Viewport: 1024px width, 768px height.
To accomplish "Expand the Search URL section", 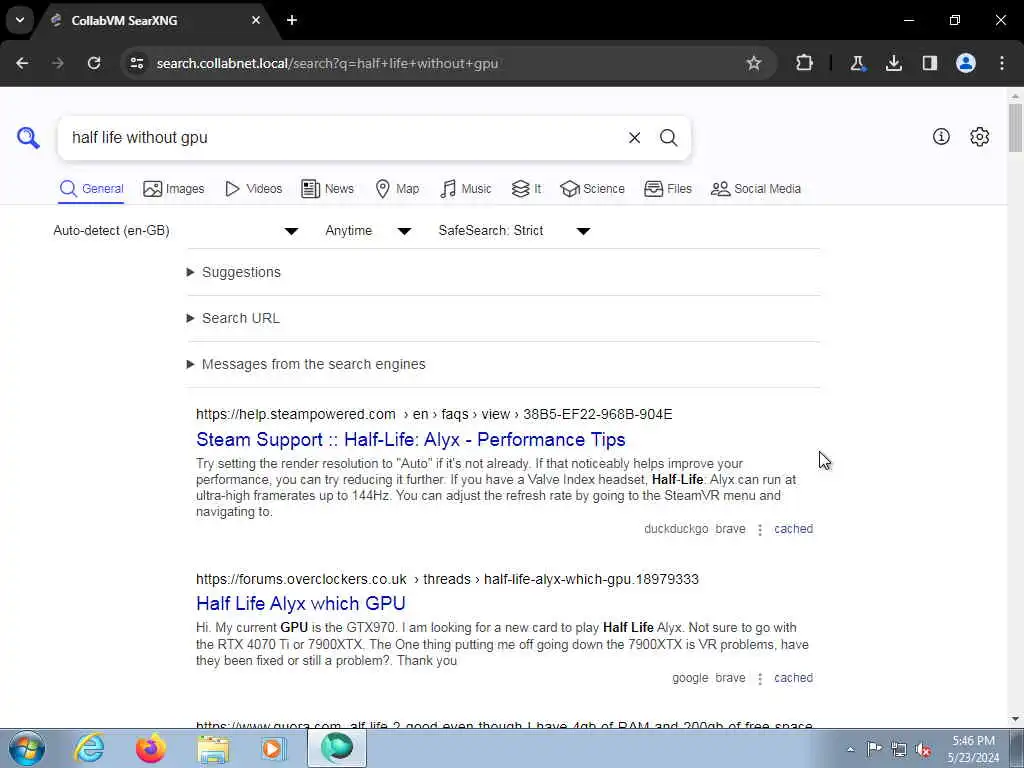I will pos(233,318).
